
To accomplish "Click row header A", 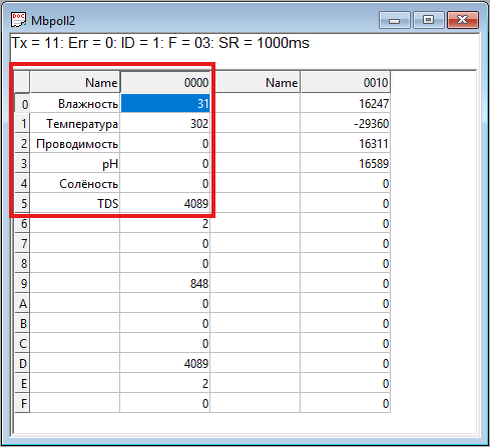I will click(23, 303).
